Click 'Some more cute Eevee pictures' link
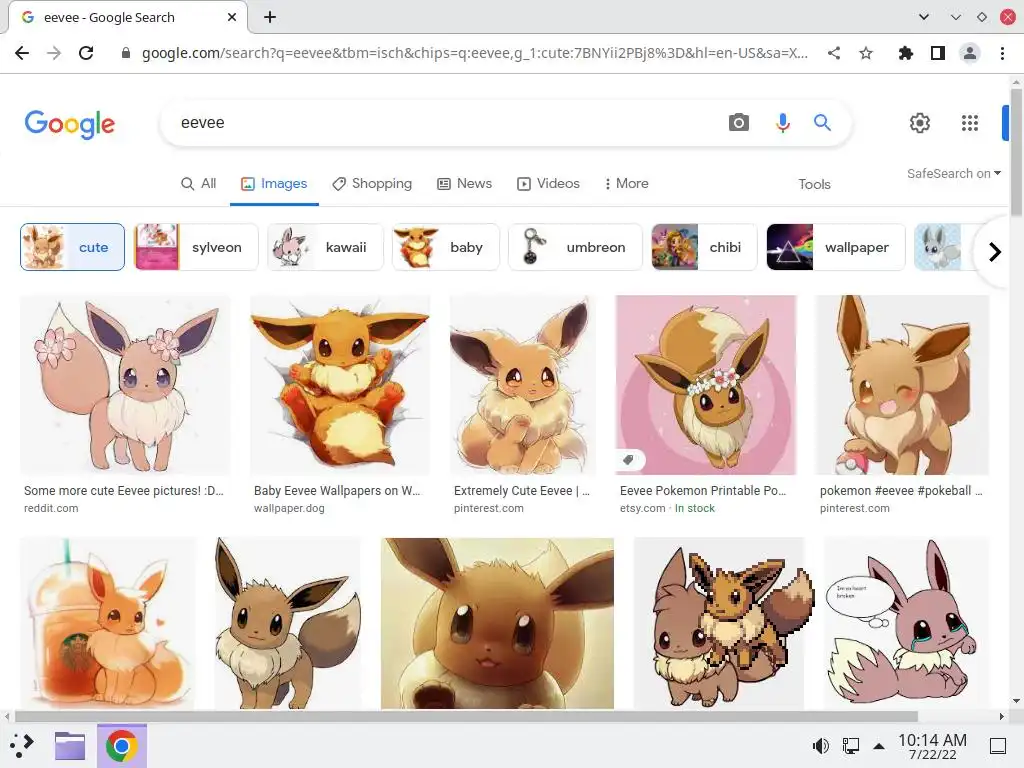 point(123,490)
